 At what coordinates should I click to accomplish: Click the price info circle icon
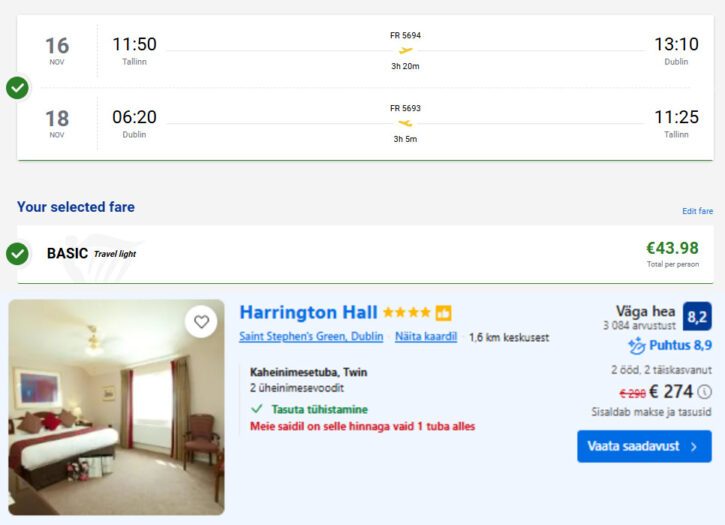point(704,392)
